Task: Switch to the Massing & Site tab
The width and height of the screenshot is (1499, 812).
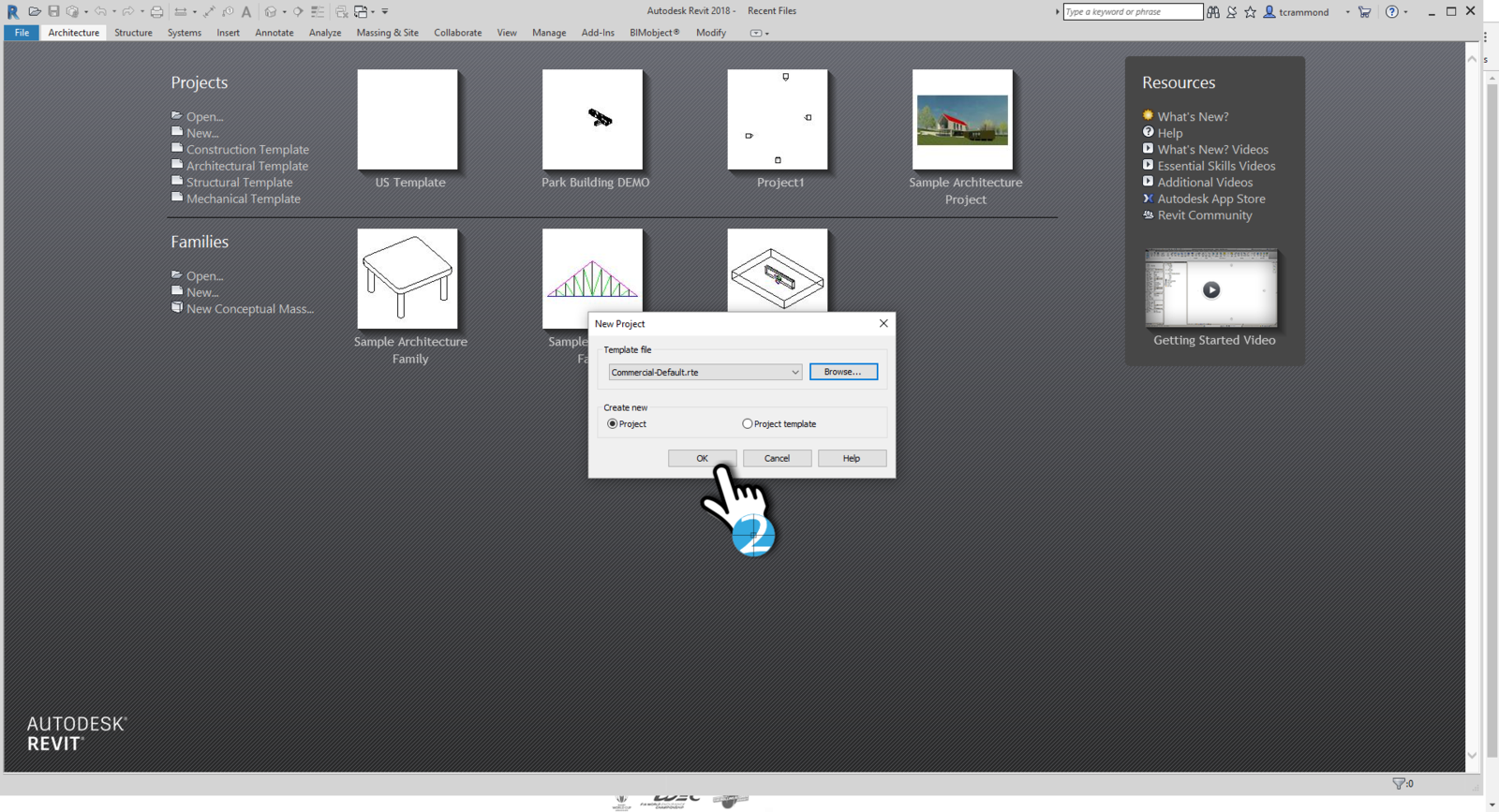Action: click(x=387, y=33)
